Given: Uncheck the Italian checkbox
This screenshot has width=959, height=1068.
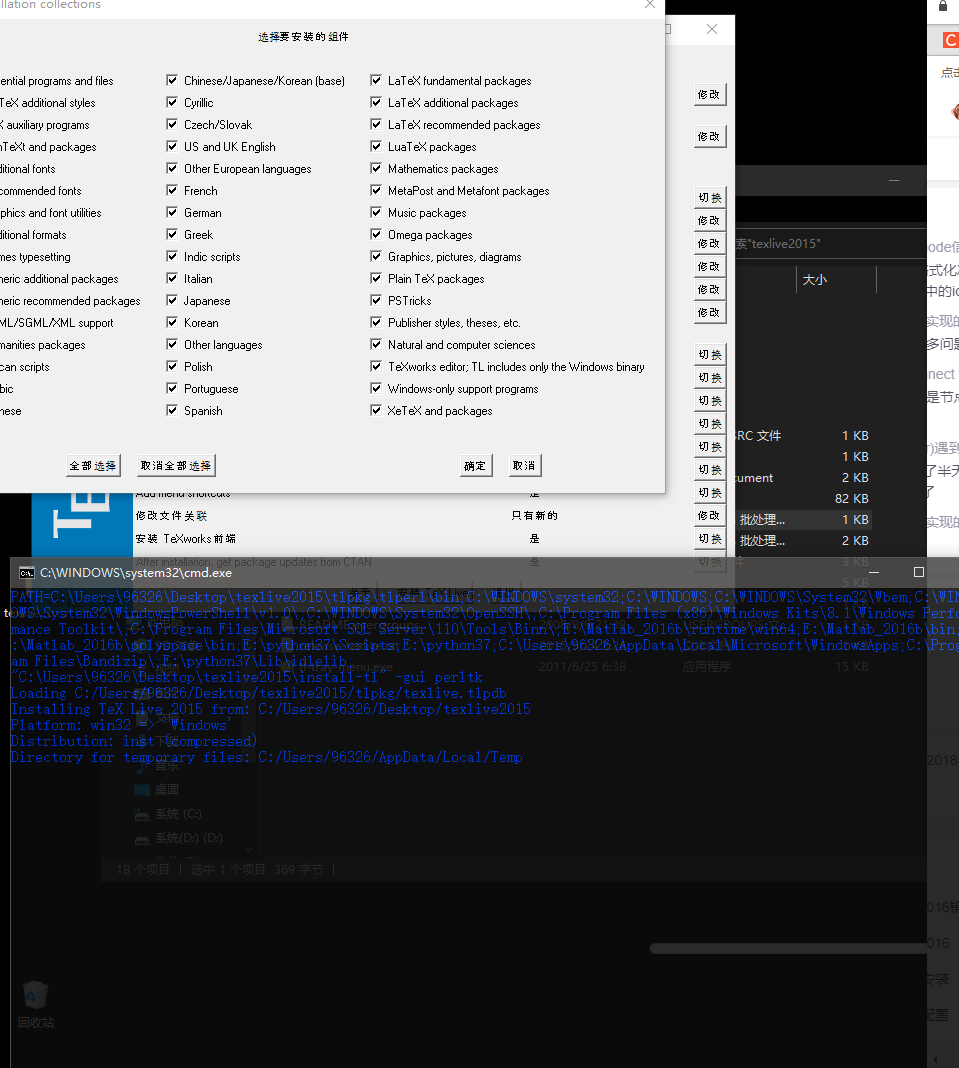Looking at the screenshot, I should click(x=172, y=279).
